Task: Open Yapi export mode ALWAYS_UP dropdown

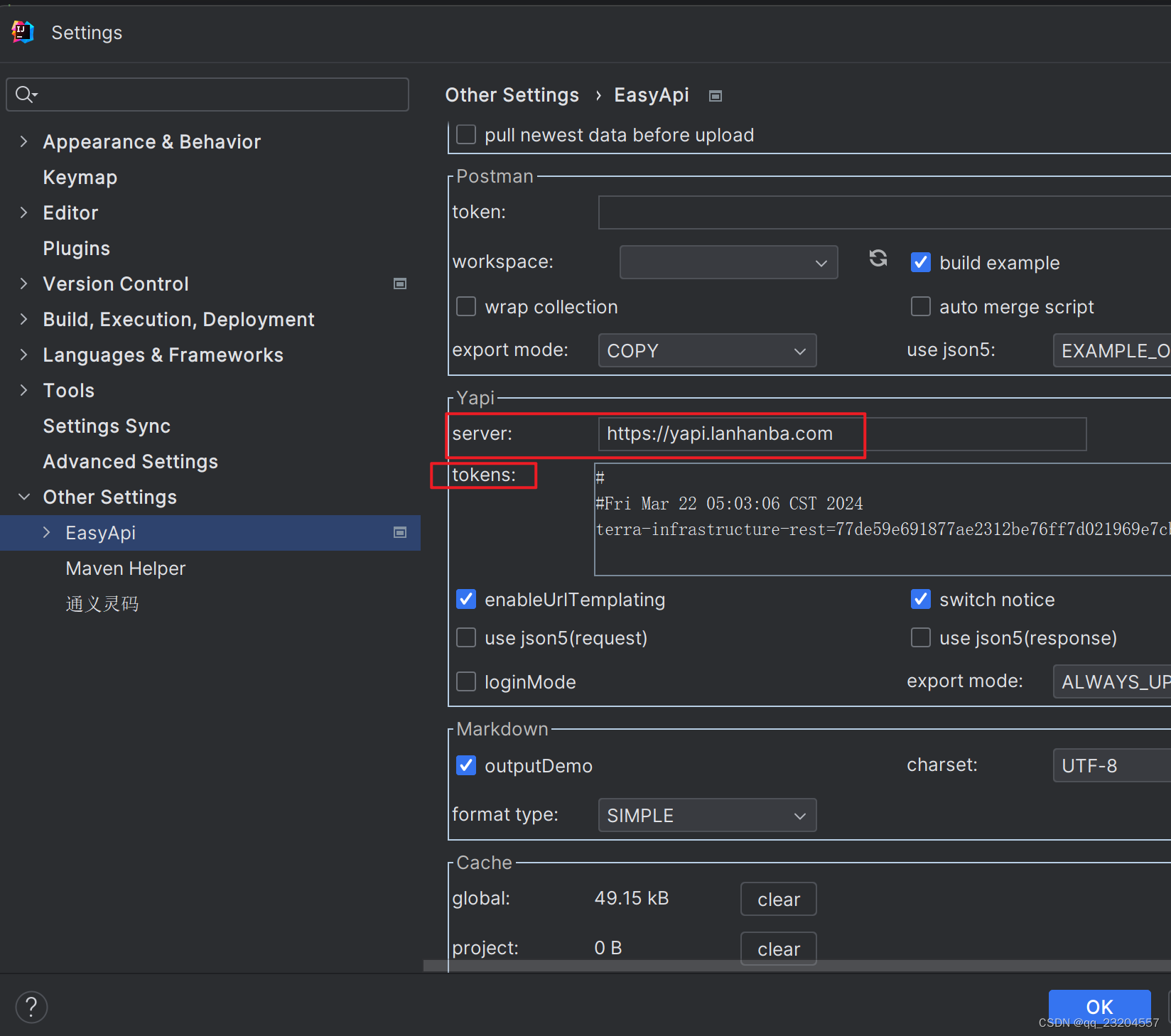Action: (1112, 681)
